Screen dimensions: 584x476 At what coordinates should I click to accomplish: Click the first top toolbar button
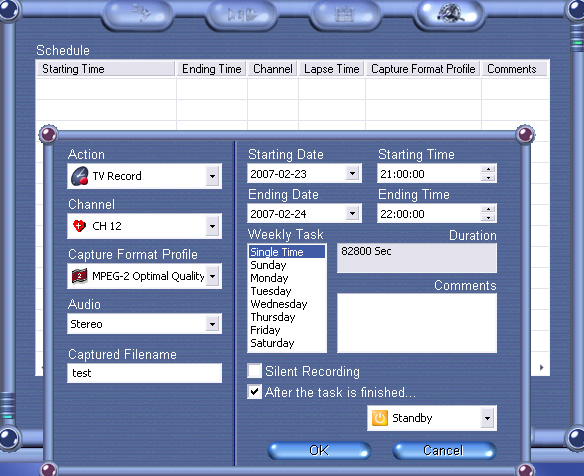click(139, 14)
